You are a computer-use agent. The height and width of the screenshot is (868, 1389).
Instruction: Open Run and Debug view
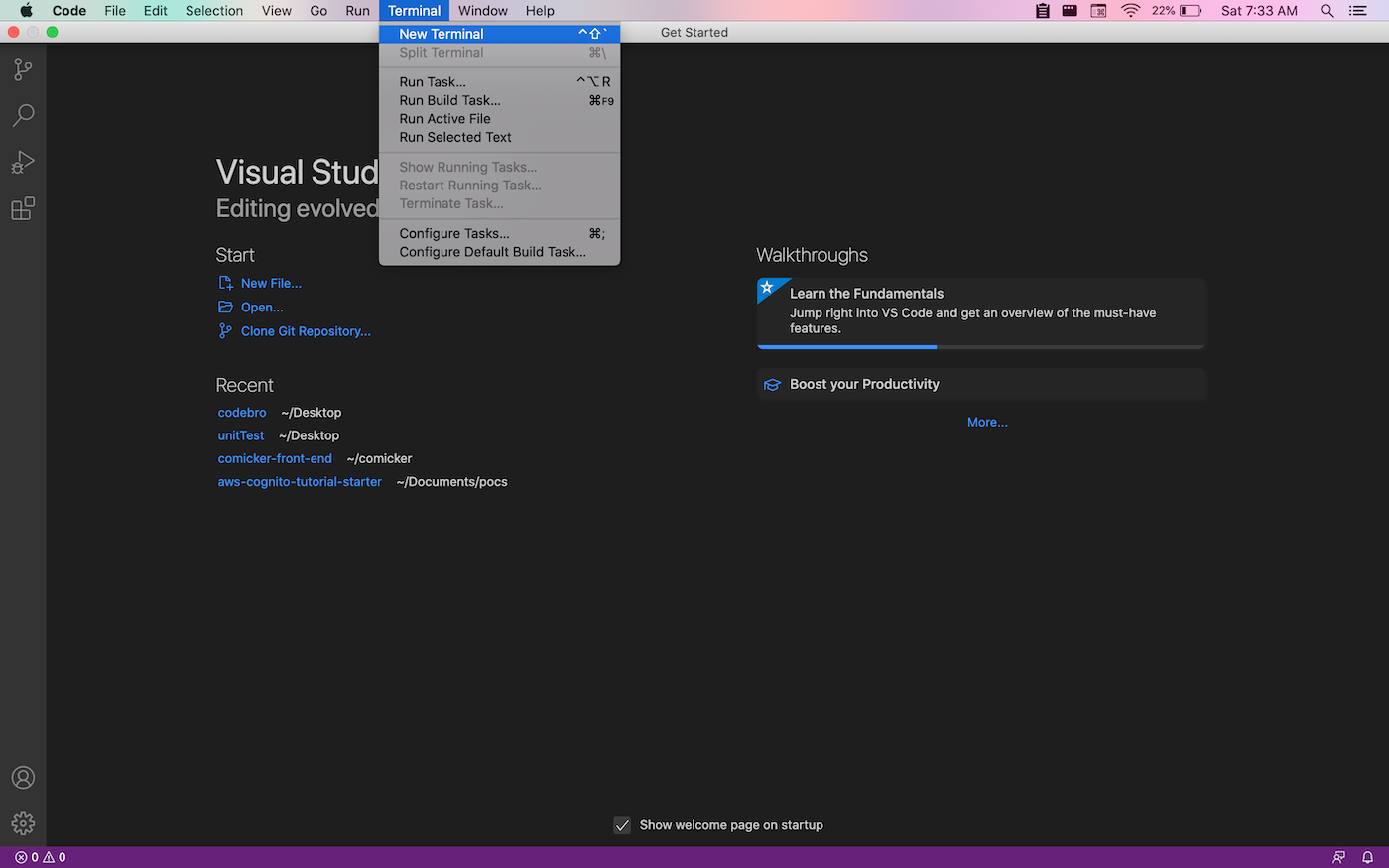23,162
